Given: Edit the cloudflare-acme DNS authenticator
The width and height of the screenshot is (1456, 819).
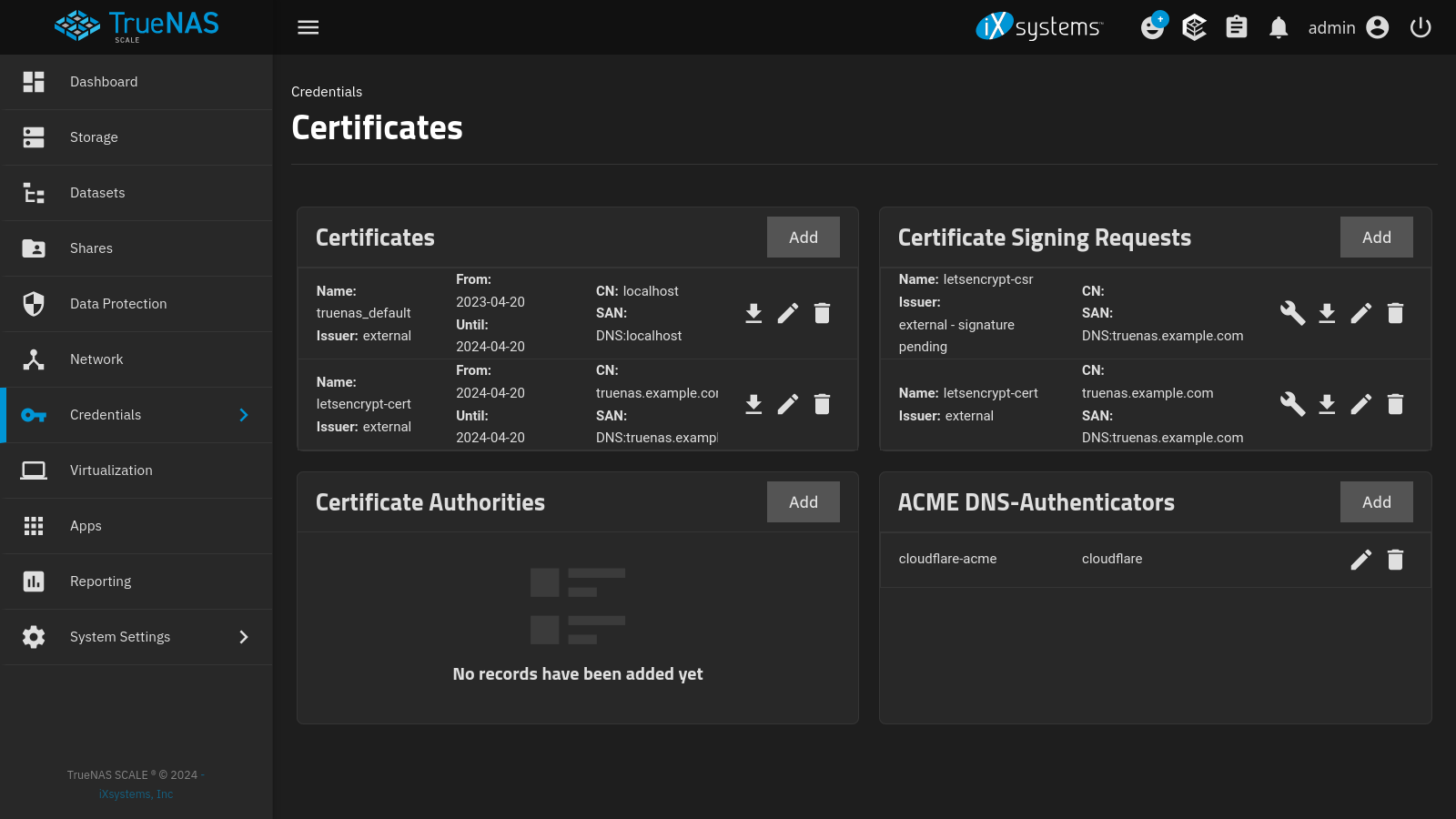Looking at the screenshot, I should pos(1360,560).
